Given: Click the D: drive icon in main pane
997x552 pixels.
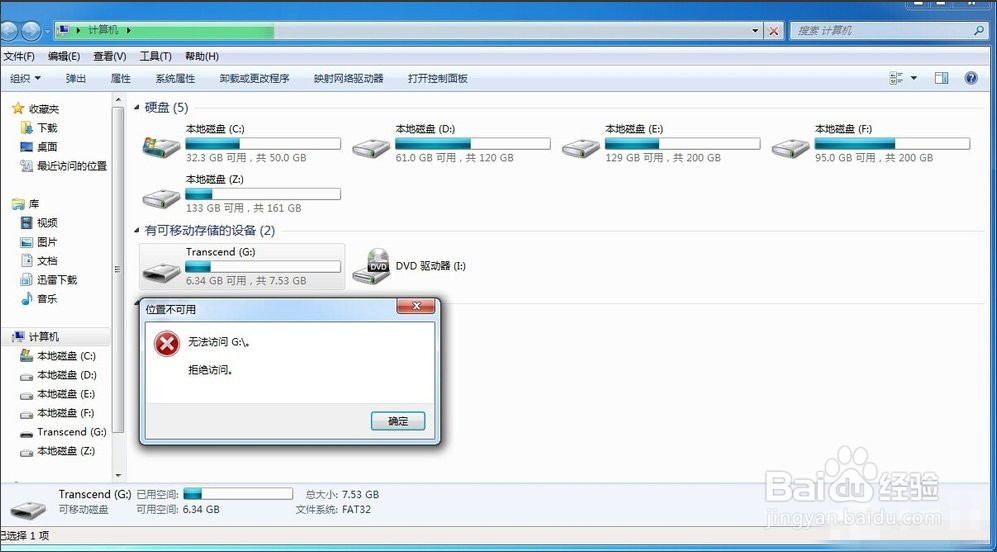Looking at the screenshot, I should [371, 148].
